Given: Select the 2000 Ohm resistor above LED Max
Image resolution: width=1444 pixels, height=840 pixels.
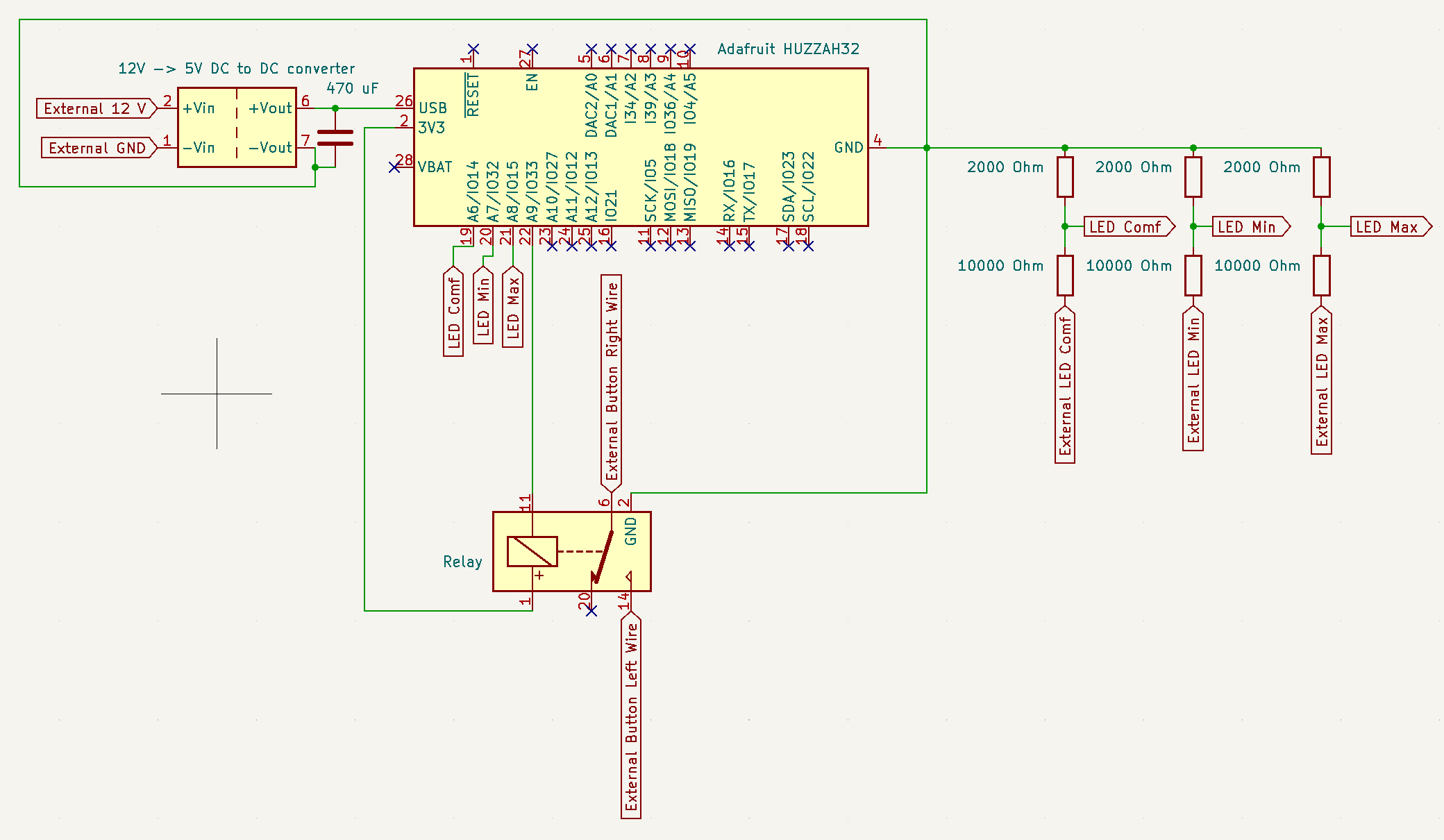Looking at the screenshot, I should 1322,177.
